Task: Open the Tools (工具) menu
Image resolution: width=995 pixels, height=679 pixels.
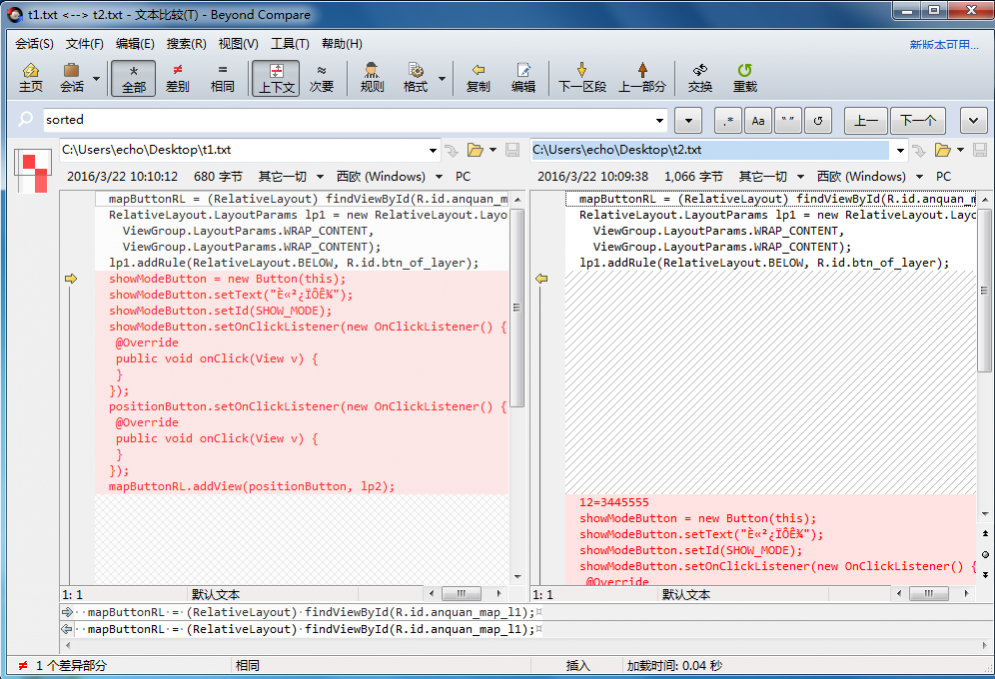Action: [x=289, y=44]
